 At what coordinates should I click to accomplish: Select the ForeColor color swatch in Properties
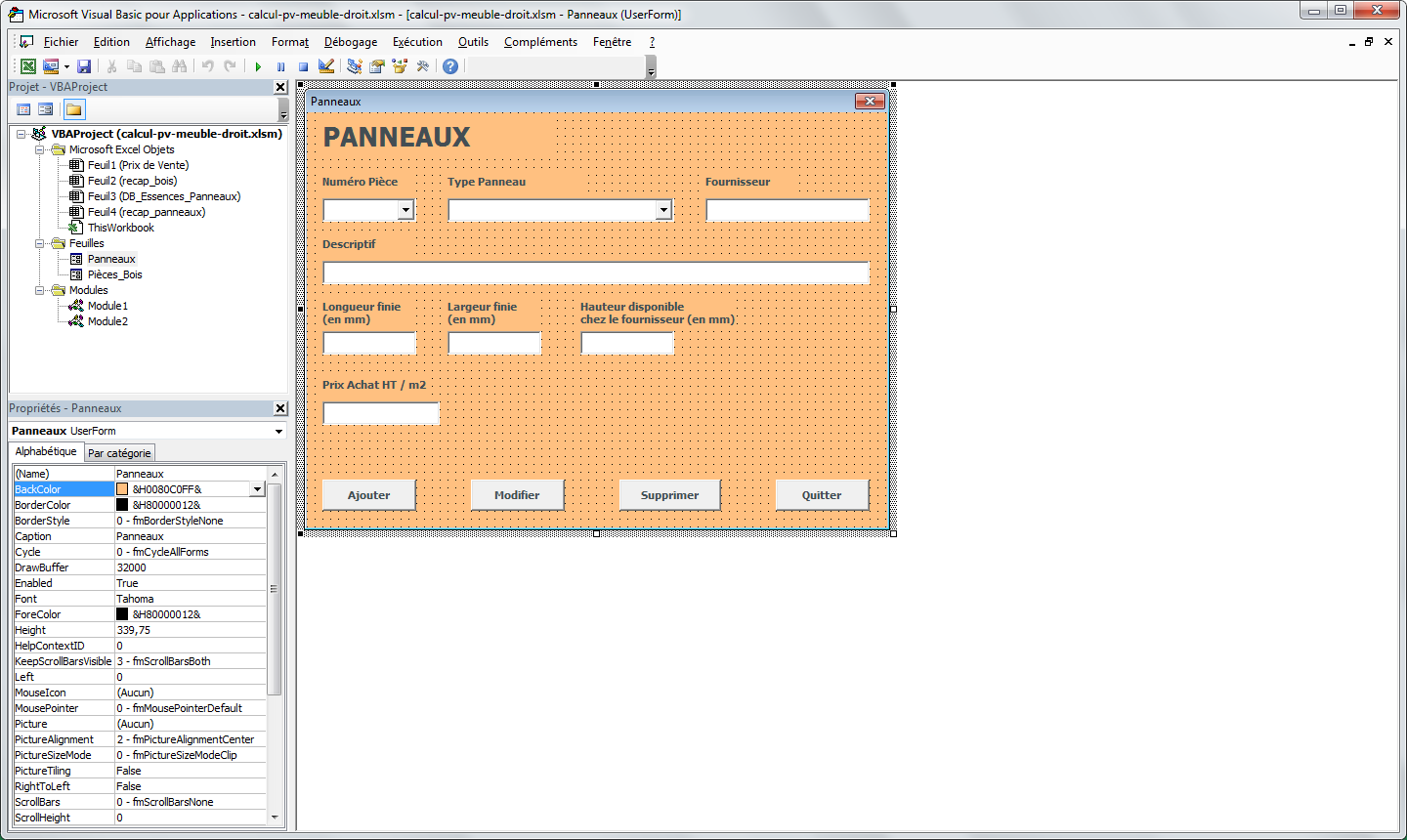click(x=120, y=614)
